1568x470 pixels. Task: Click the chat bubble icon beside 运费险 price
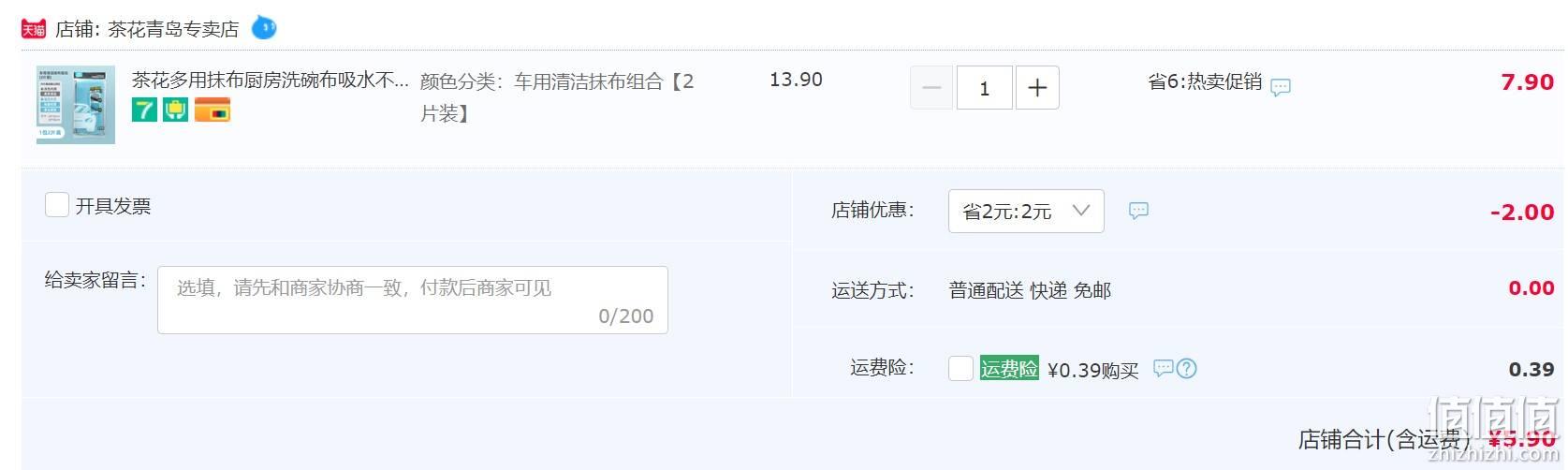click(x=1163, y=368)
